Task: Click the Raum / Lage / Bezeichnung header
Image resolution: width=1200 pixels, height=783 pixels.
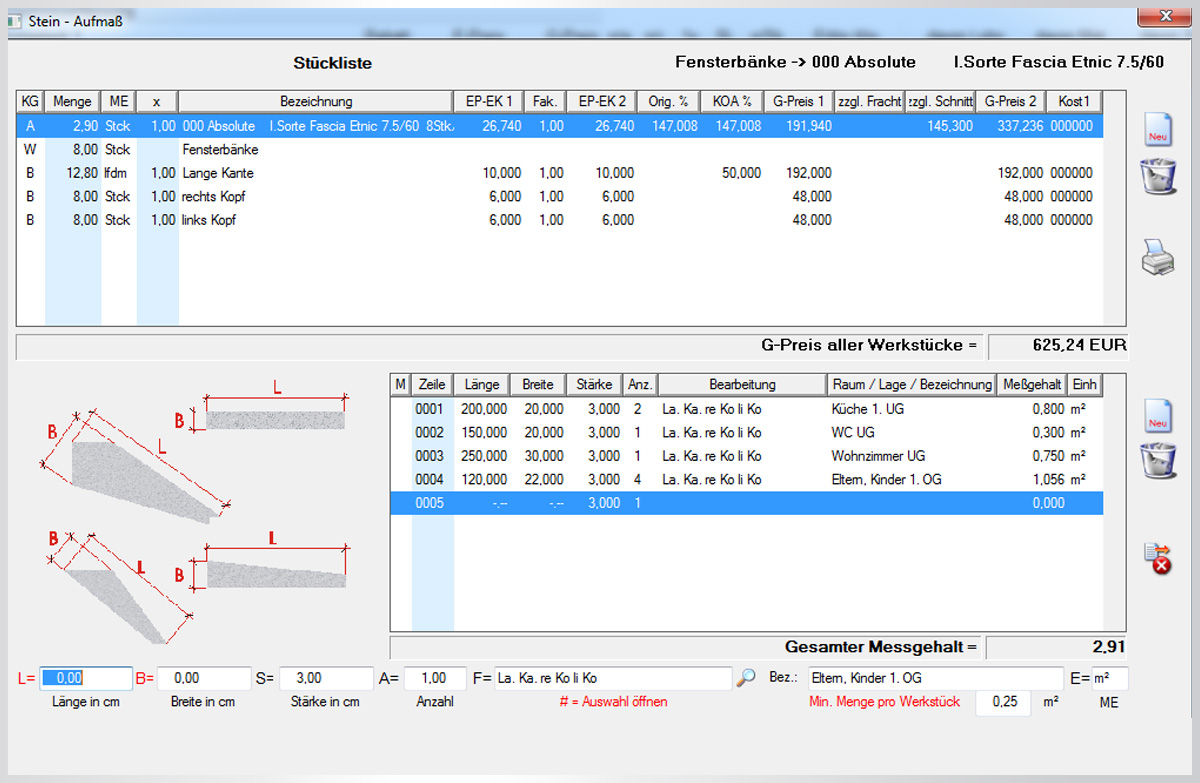Action: coord(912,384)
